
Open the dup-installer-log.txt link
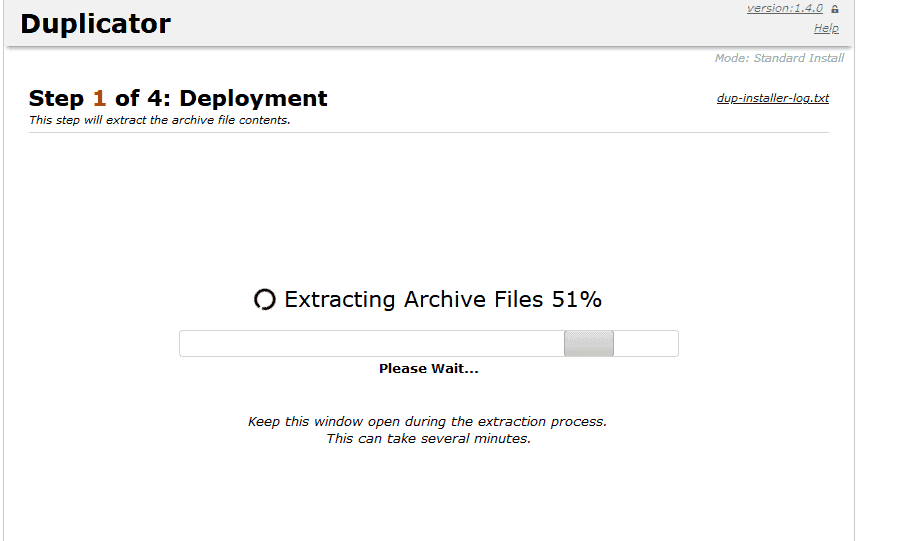tap(772, 98)
